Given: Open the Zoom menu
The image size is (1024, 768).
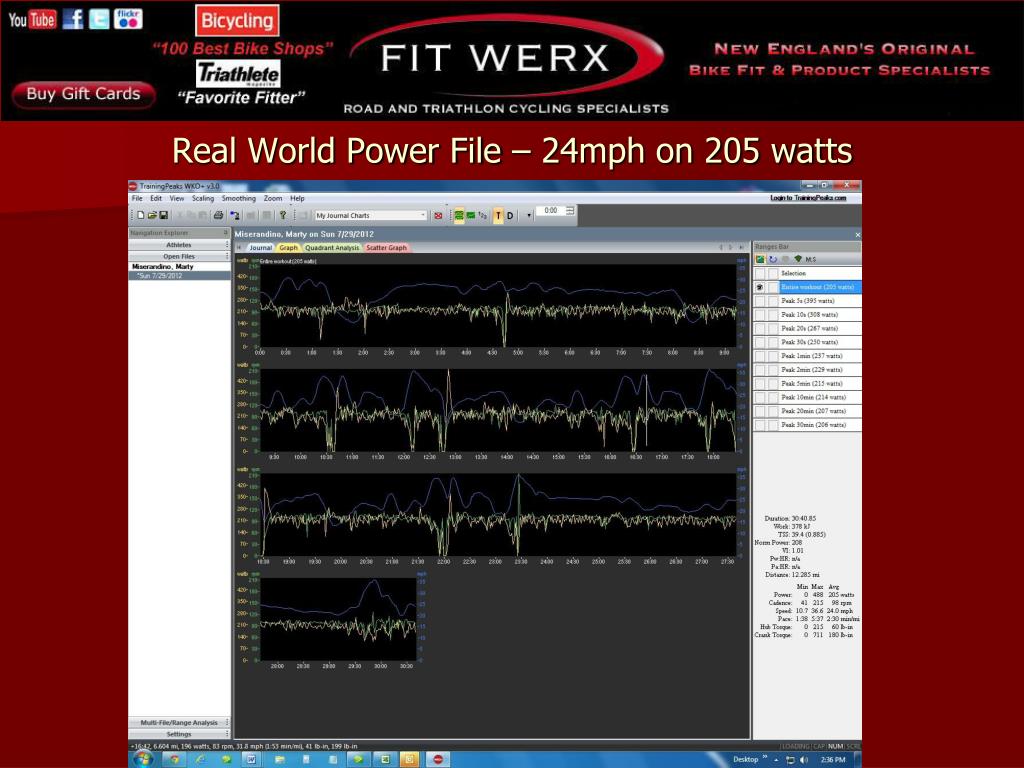Looking at the screenshot, I should click(x=273, y=199).
